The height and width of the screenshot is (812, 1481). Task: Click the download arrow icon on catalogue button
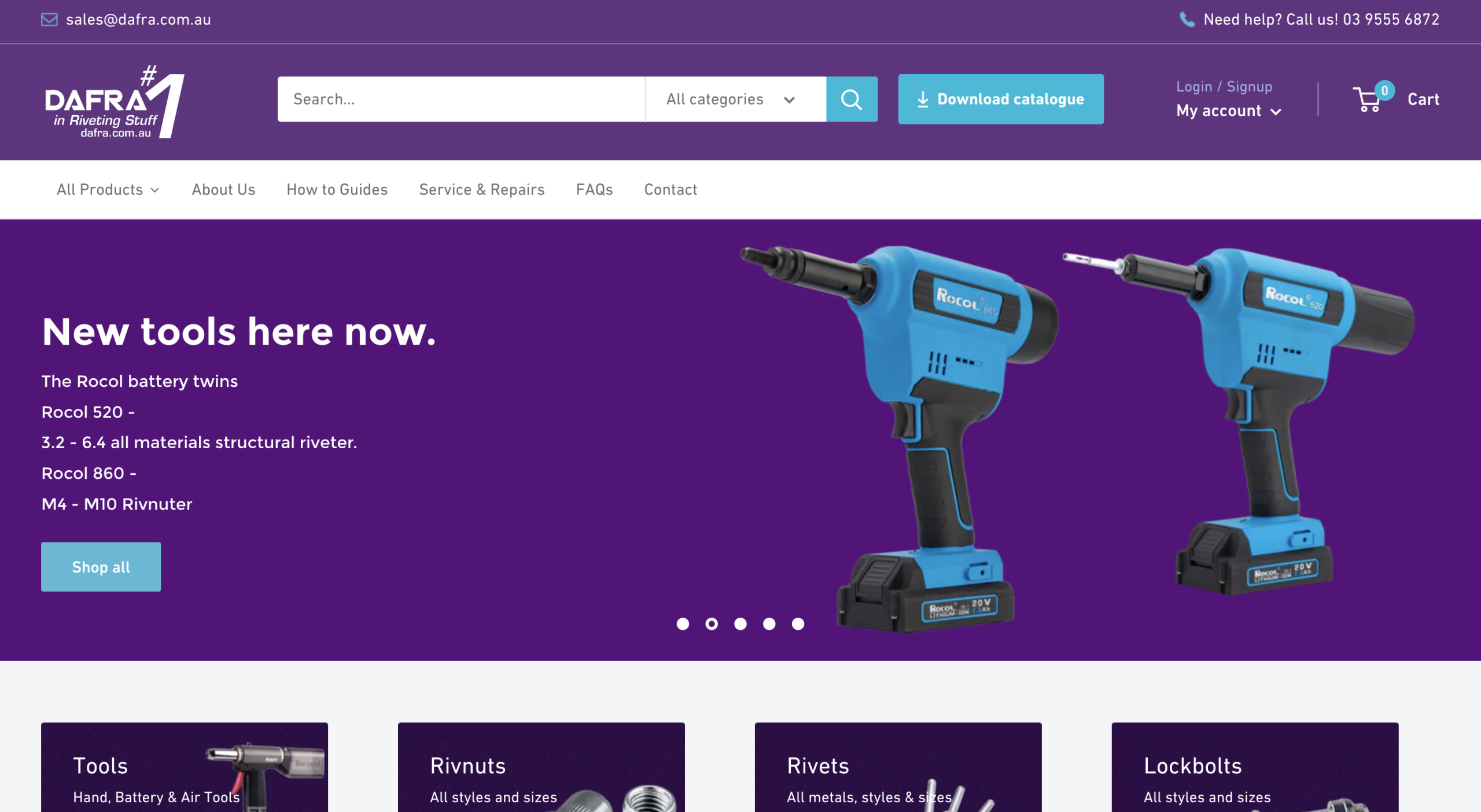923,99
